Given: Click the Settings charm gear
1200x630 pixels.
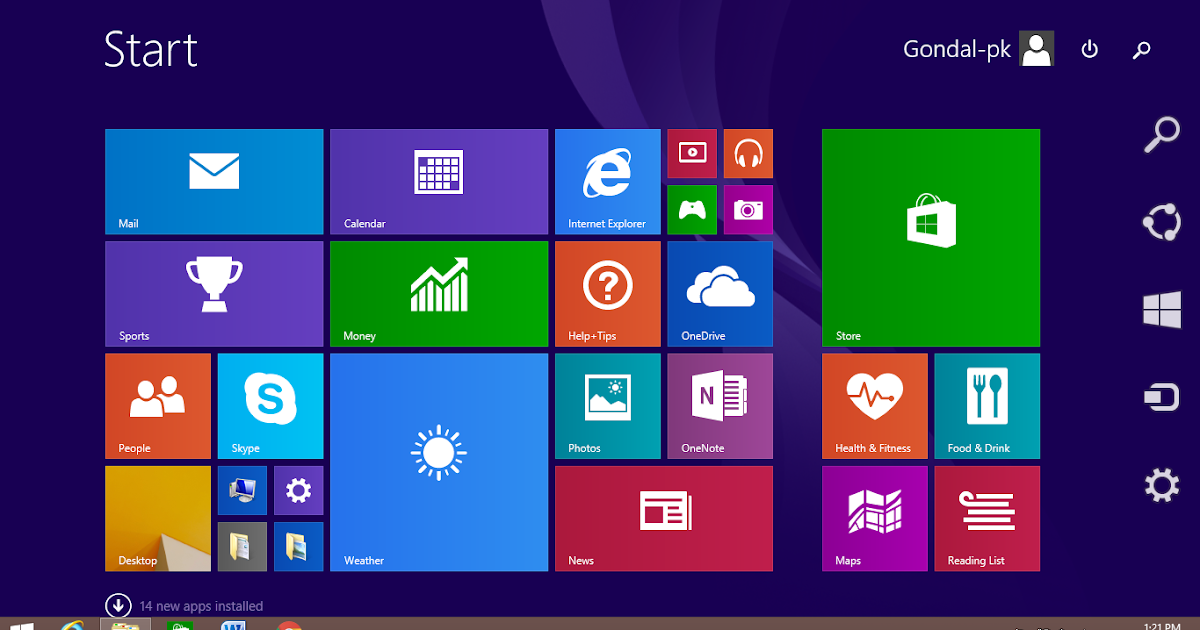Looking at the screenshot, I should [1161, 486].
